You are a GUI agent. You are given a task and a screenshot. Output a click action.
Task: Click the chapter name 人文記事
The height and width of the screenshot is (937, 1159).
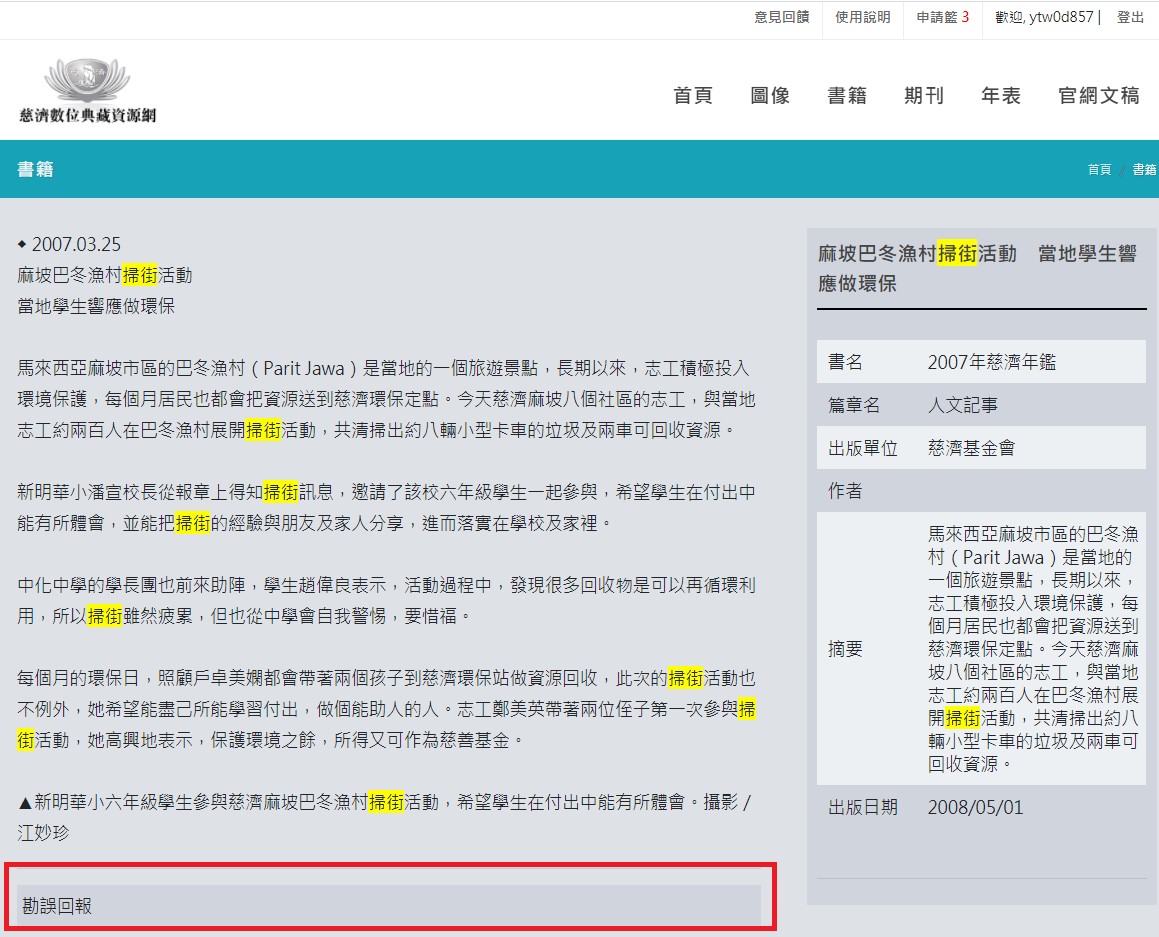coord(962,405)
